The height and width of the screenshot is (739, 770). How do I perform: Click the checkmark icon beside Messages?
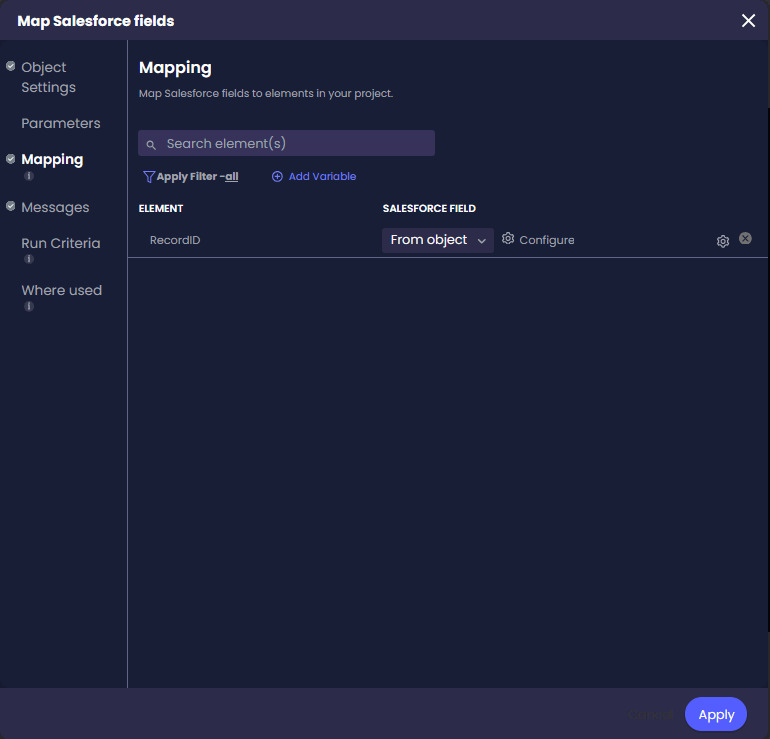[x=10, y=206]
